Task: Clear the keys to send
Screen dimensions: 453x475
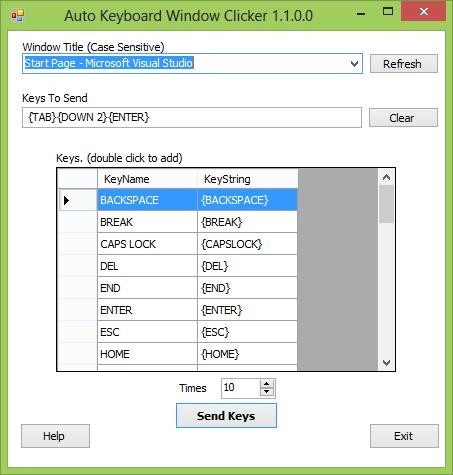Action: [x=403, y=118]
